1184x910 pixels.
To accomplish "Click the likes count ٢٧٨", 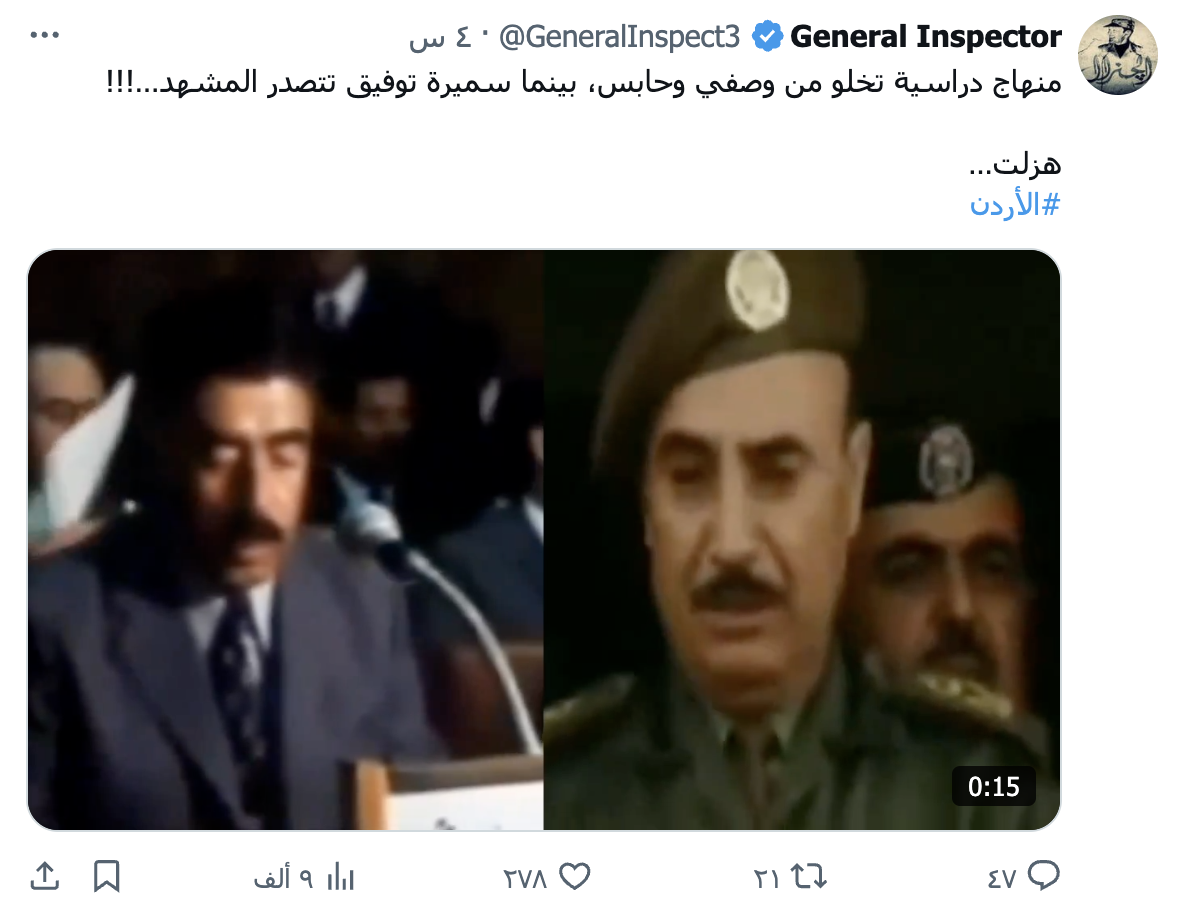I will (525, 878).
